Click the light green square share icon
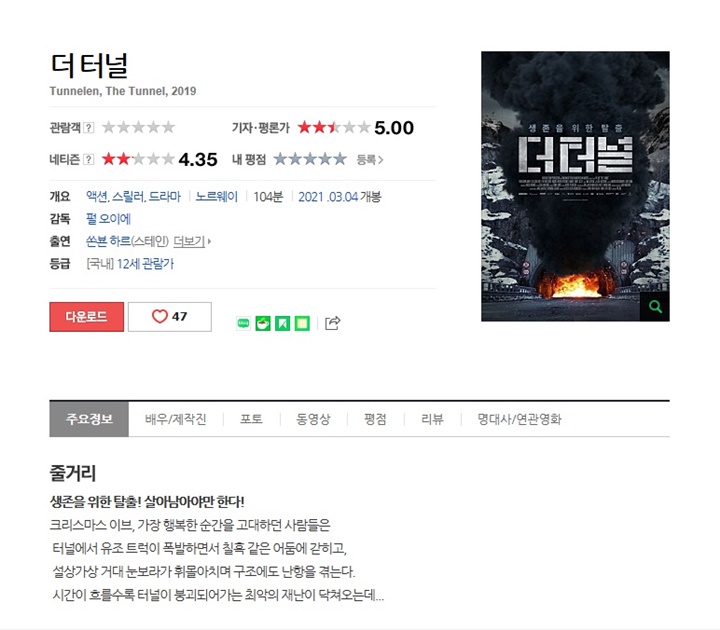 [302, 323]
